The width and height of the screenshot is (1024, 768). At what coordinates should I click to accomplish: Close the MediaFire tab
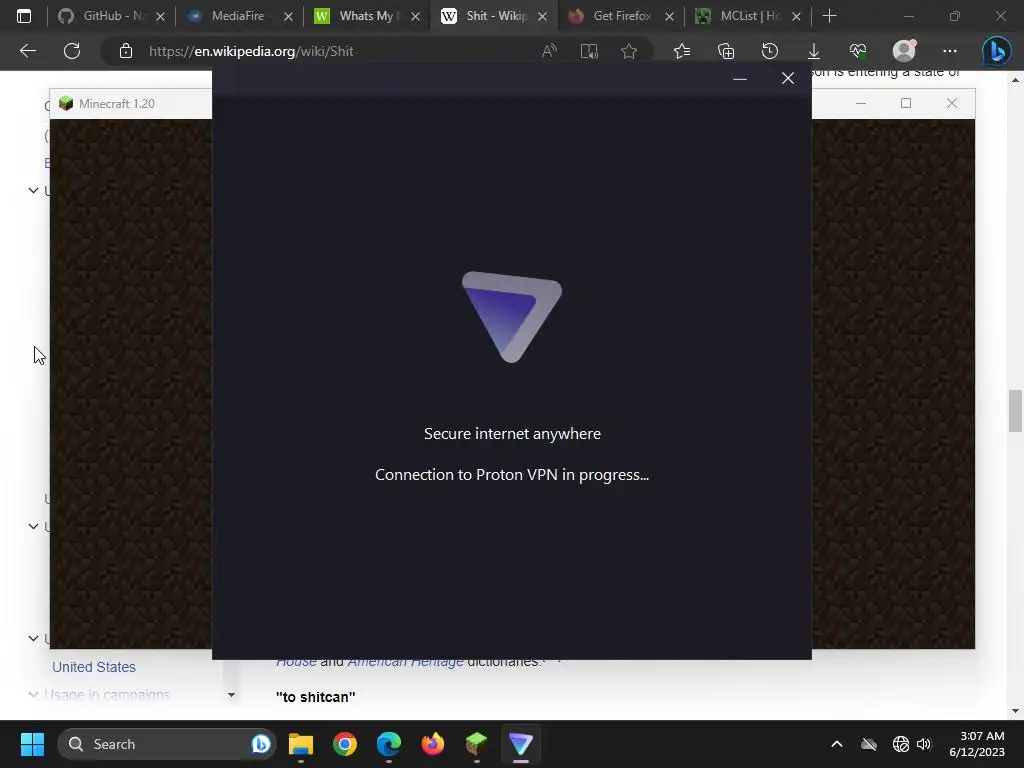tap(288, 16)
